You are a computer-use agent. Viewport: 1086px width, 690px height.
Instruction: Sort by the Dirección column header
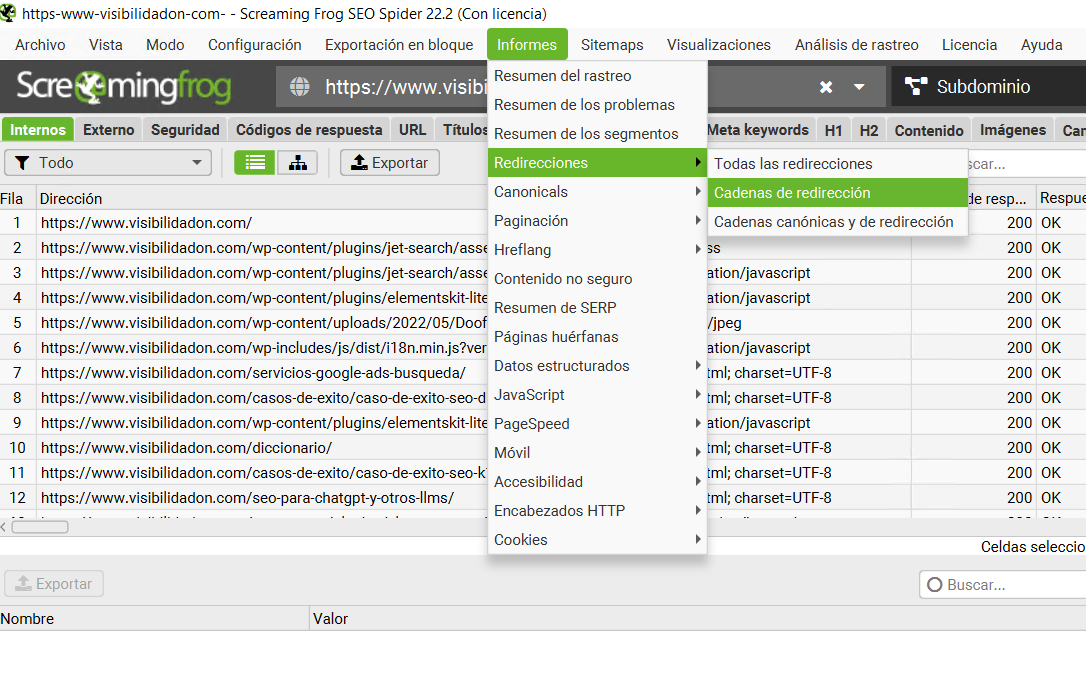(x=262, y=199)
